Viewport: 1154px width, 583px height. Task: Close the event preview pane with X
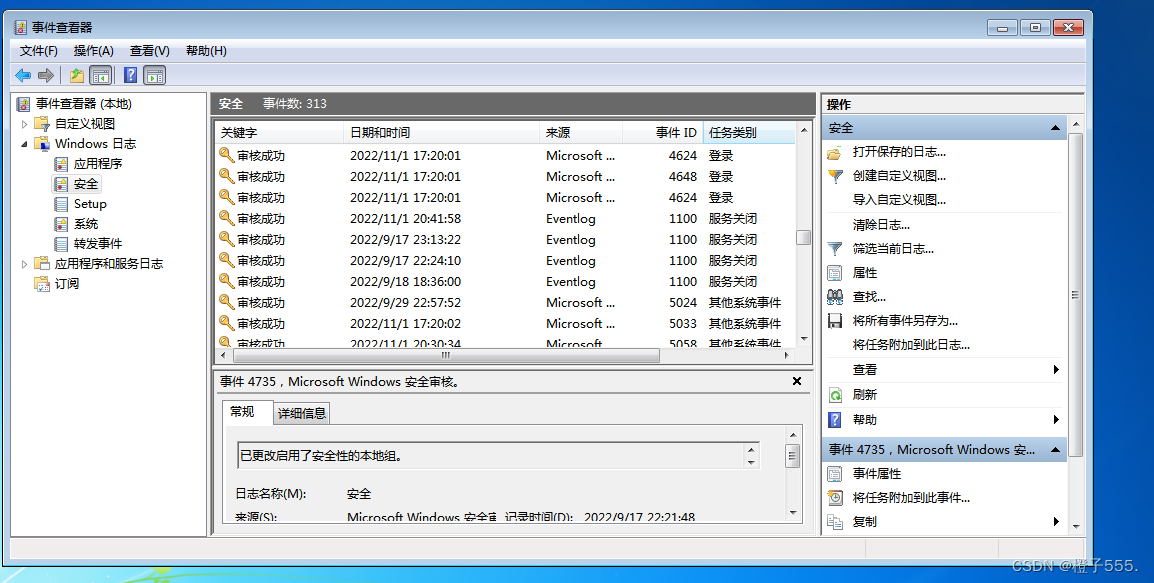(796, 381)
